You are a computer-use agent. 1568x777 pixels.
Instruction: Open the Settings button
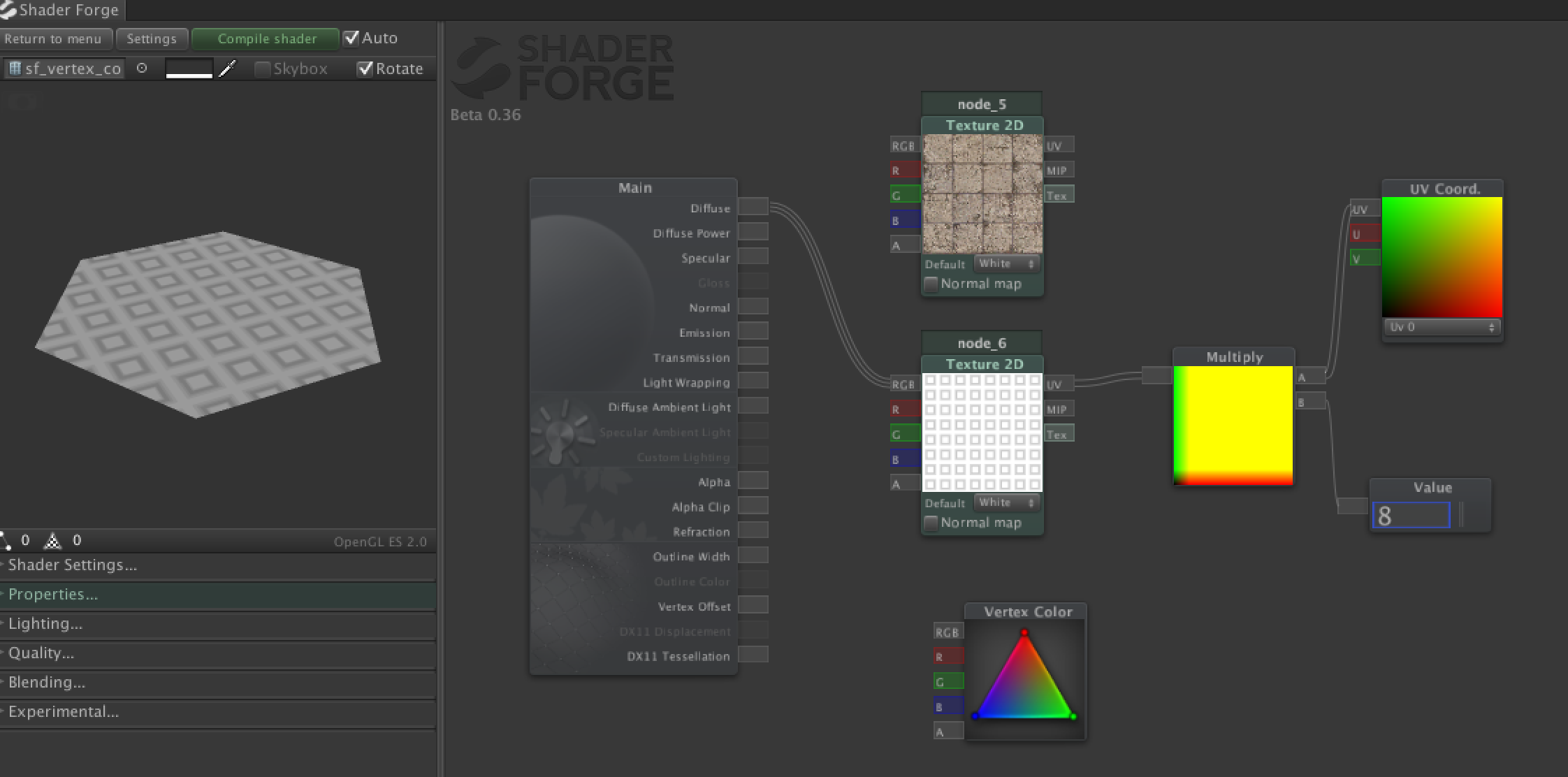tap(152, 39)
